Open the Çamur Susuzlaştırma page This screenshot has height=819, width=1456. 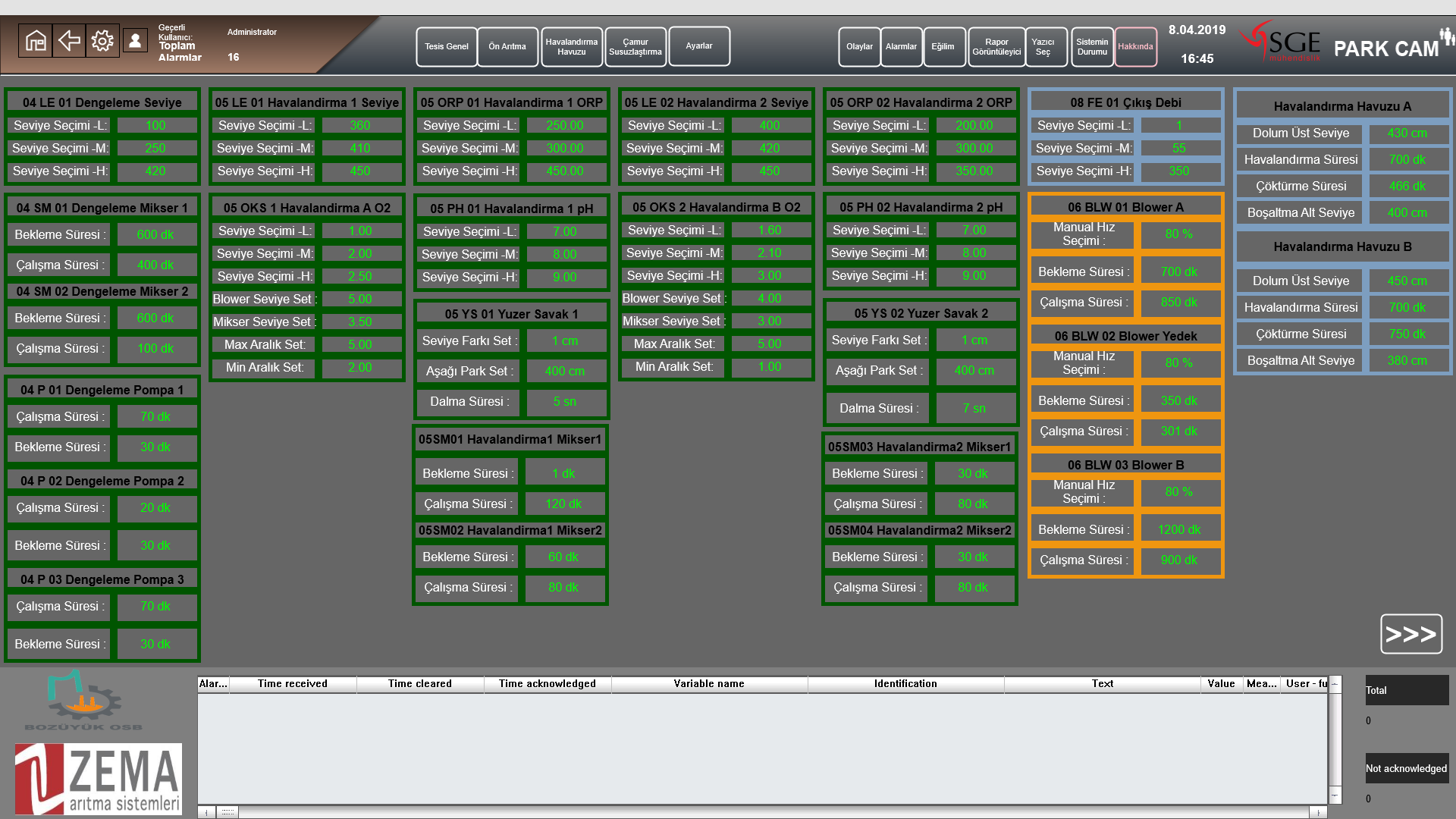(635, 47)
